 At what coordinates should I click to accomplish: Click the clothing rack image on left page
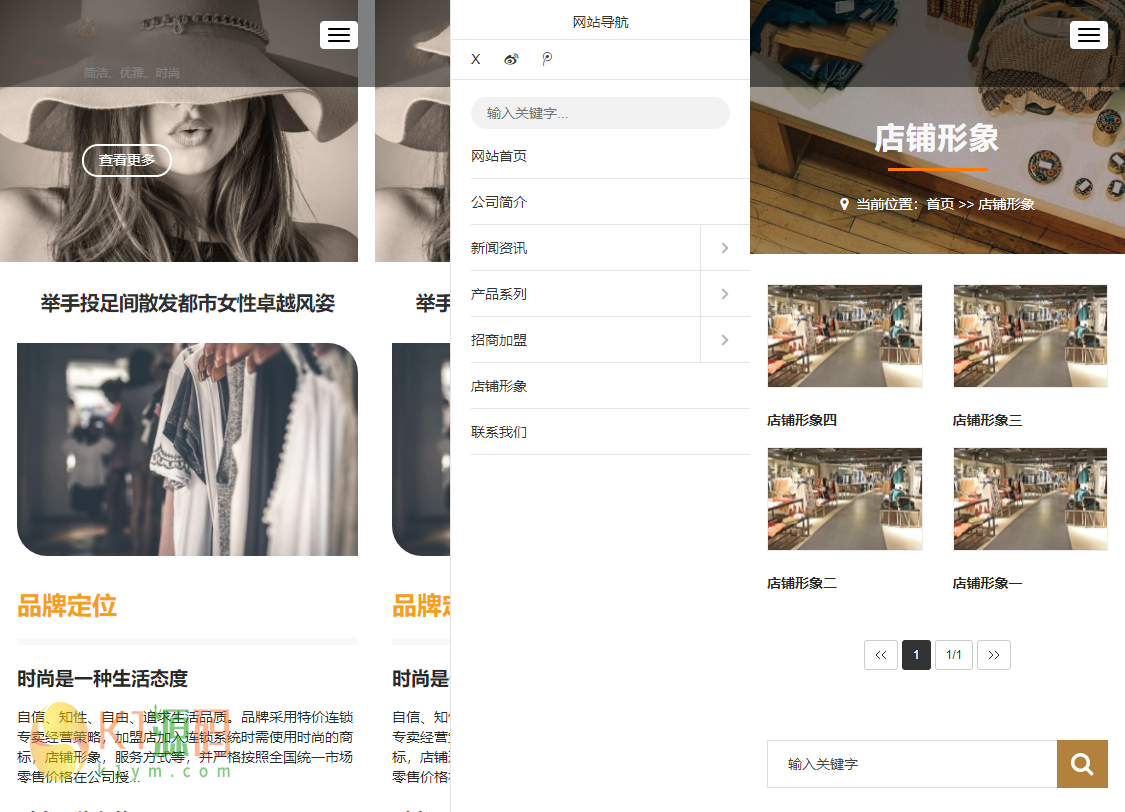pos(187,449)
